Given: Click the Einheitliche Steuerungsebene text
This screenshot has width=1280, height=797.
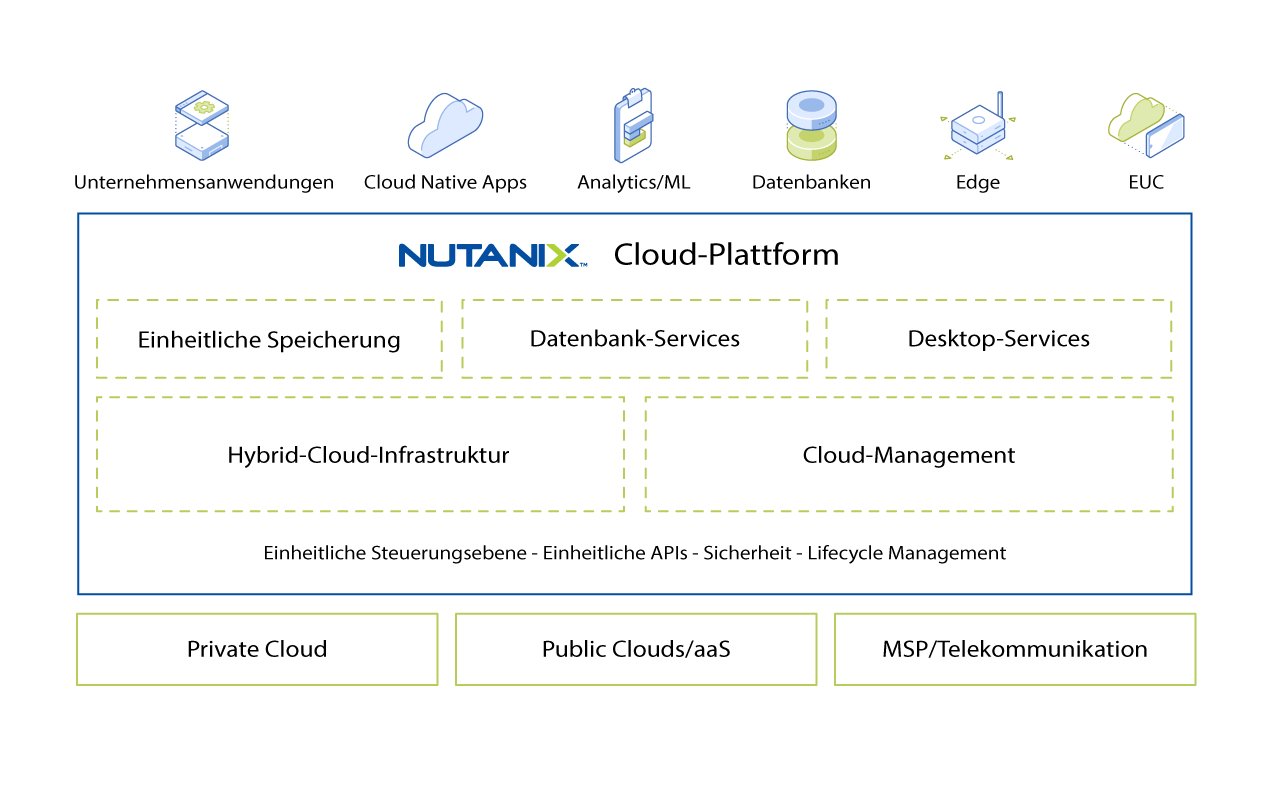Looking at the screenshot, I should tap(395, 552).
